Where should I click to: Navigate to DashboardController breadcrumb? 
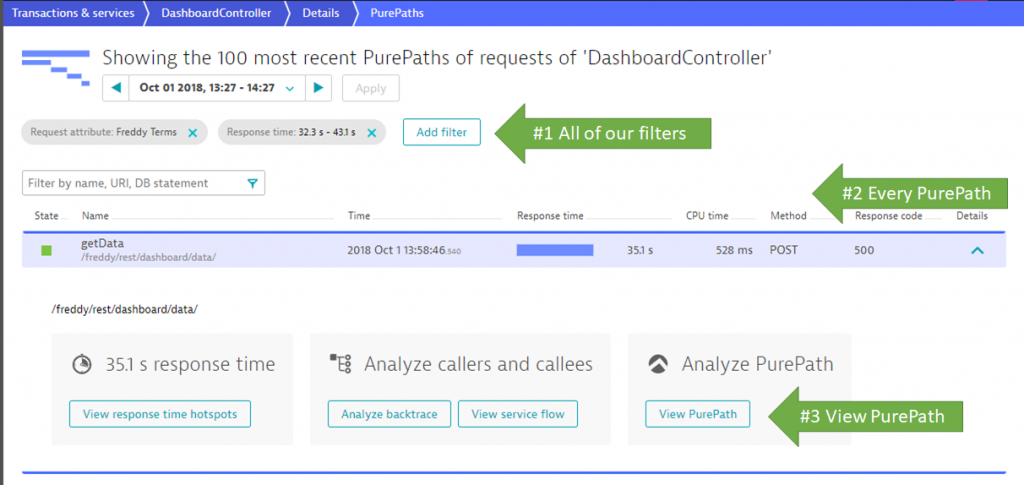[216, 13]
